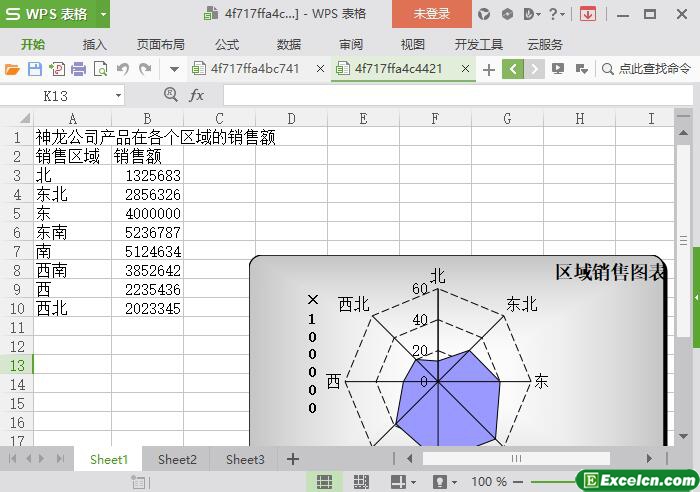700x492 pixels.
Task: Click the red download update icon
Action: point(588,14)
